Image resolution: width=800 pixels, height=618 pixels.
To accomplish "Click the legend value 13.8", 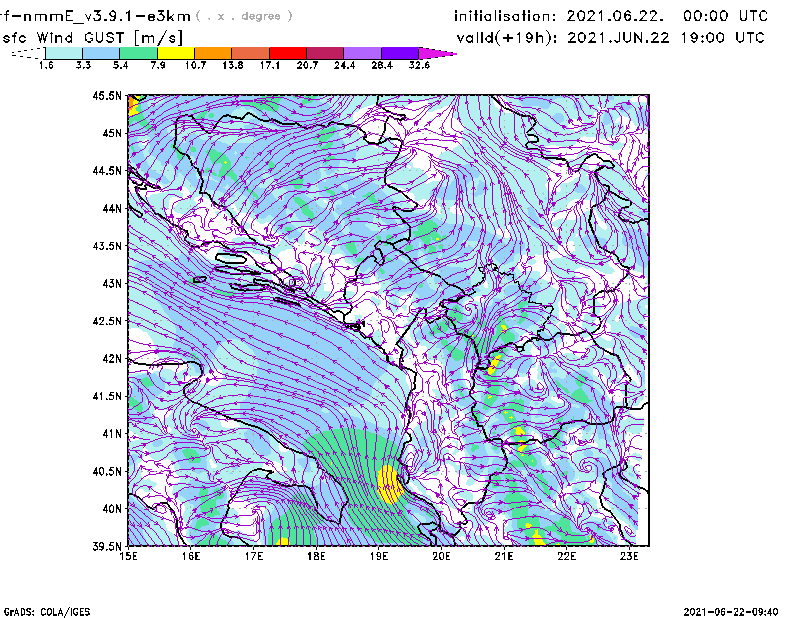I will click(x=233, y=65).
